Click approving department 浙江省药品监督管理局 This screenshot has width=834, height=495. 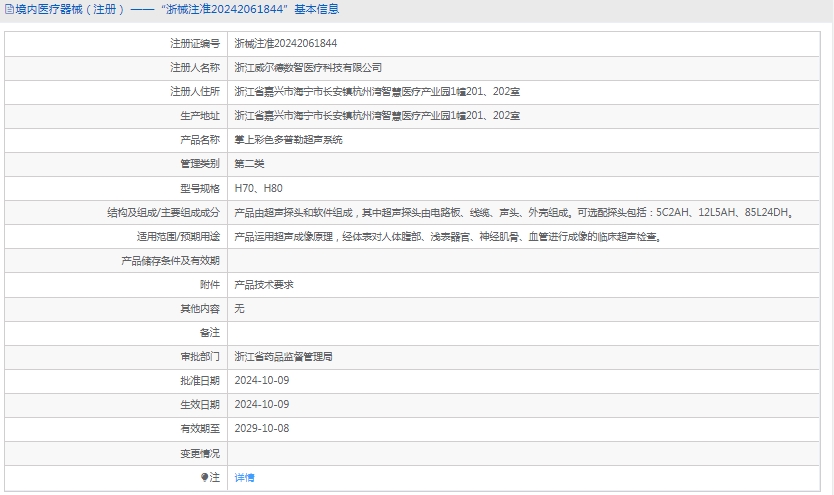pyautogui.click(x=283, y=356)
